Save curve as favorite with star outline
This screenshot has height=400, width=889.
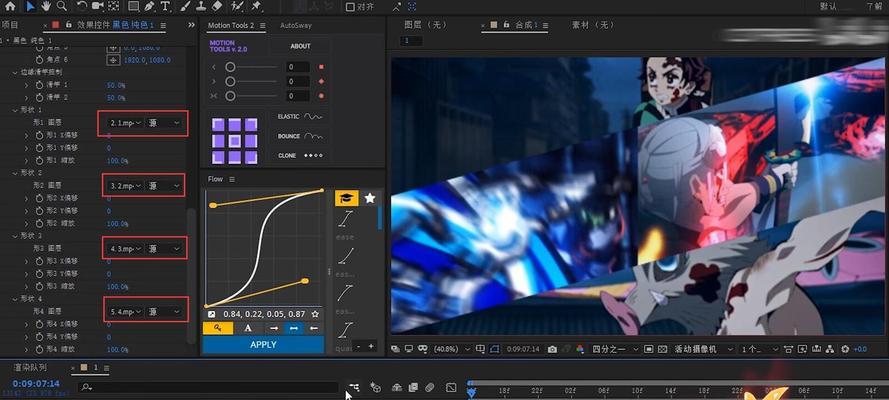tap(315, 314)
